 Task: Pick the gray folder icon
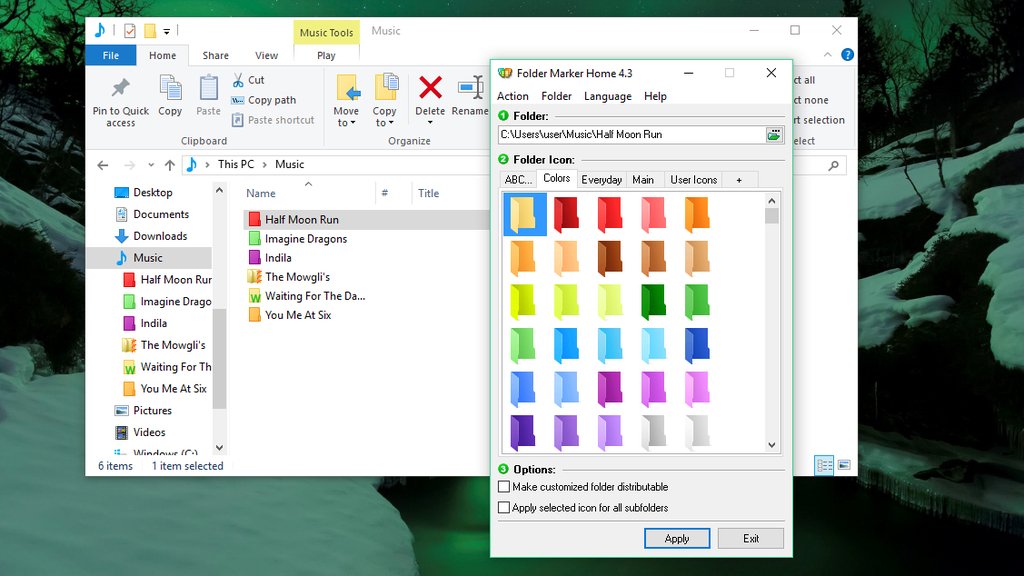(653, 432)
